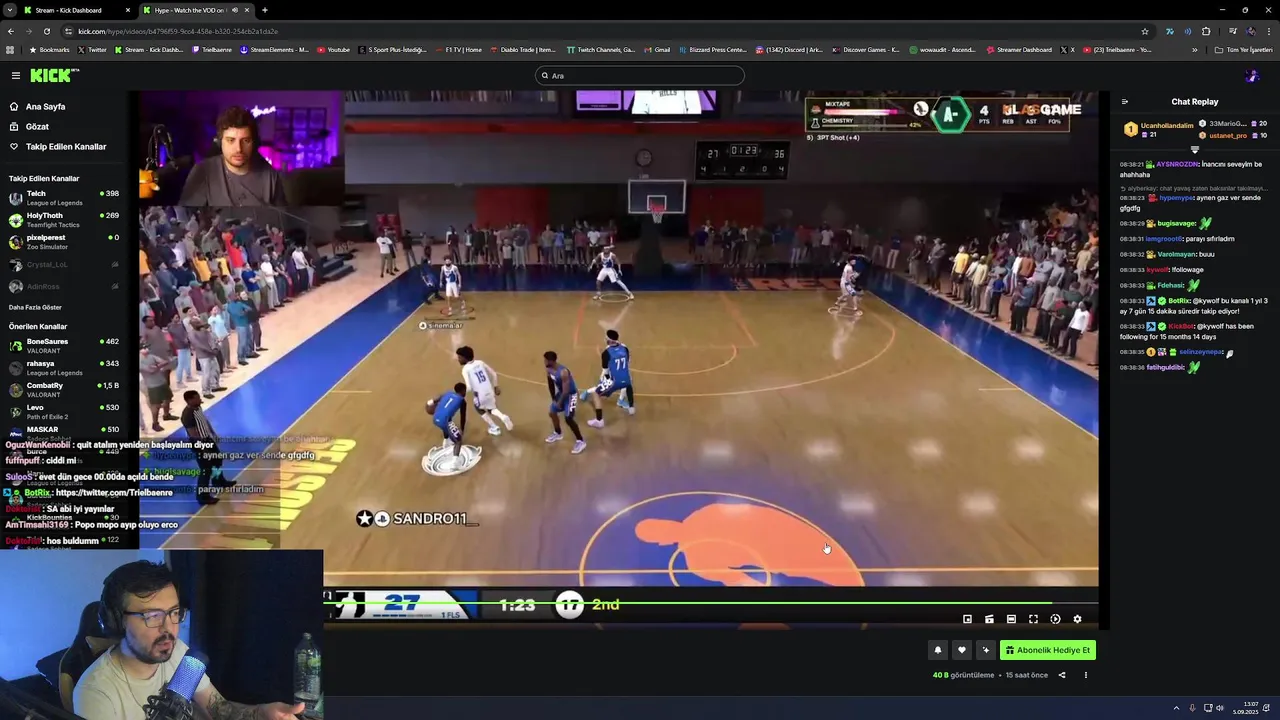Open the user avatar menu in Kick header
Screen dimensions: 1280x720
(1251, 75)
